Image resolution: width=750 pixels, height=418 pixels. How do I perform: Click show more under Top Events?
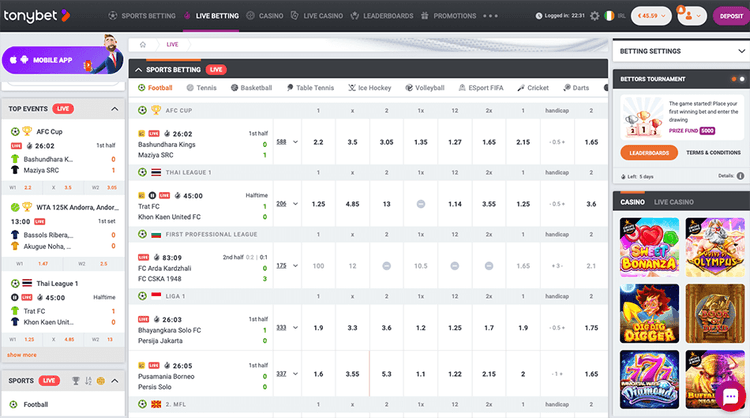coord(22,355)
